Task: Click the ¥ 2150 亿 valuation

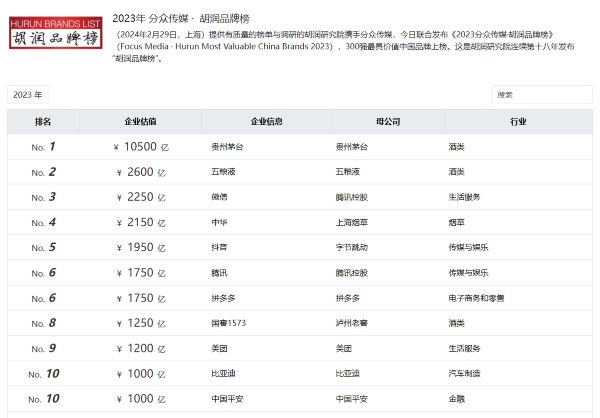Action: 140,222
